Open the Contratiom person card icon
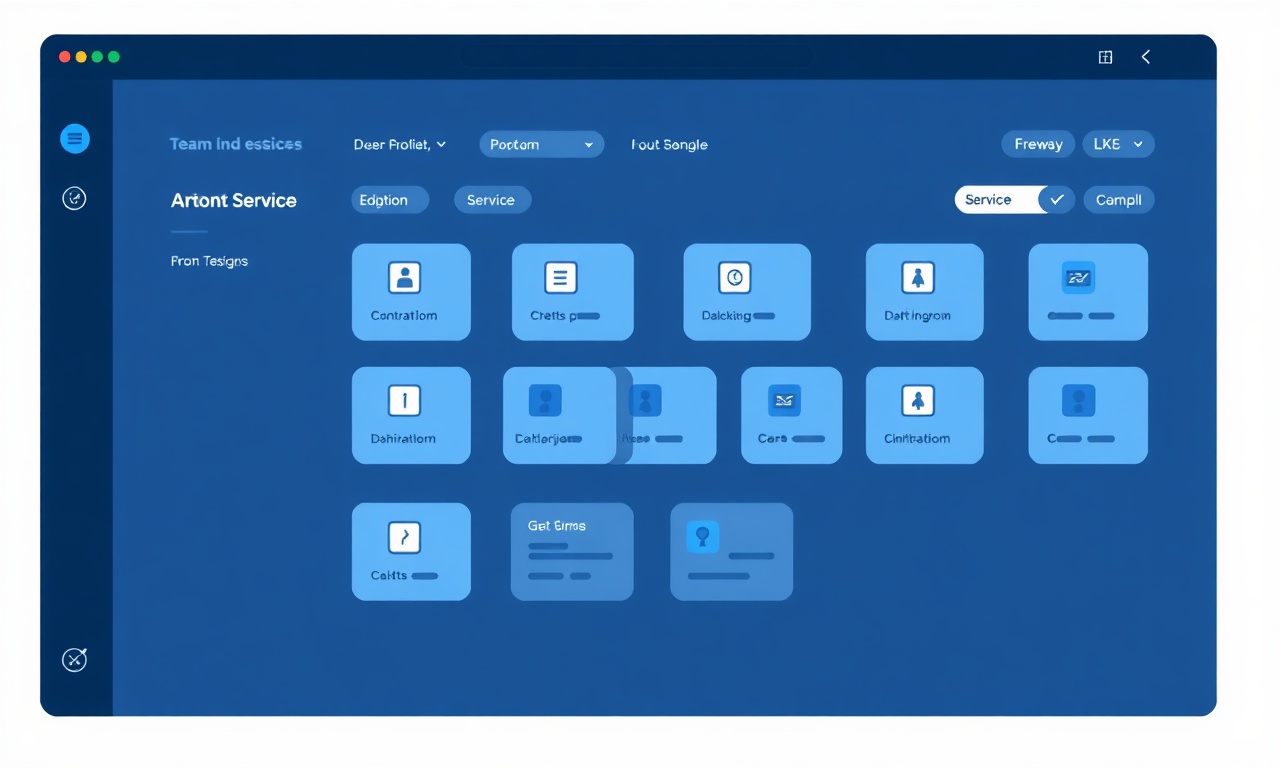Screen dimensions: 1280x768 405,277
